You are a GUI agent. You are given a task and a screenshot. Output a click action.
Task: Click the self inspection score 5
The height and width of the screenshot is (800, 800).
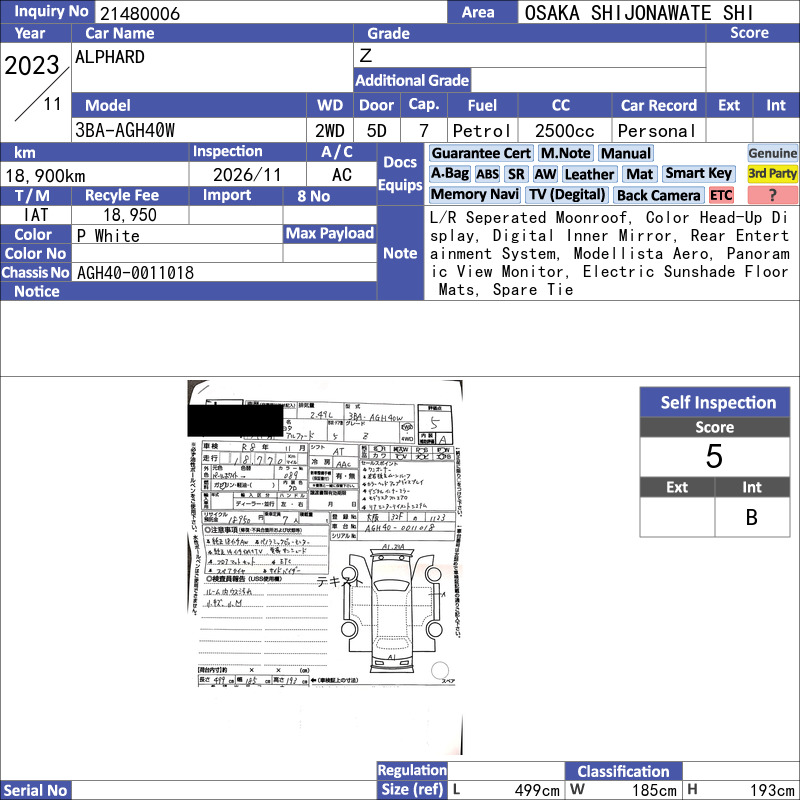tap(714, 456)
